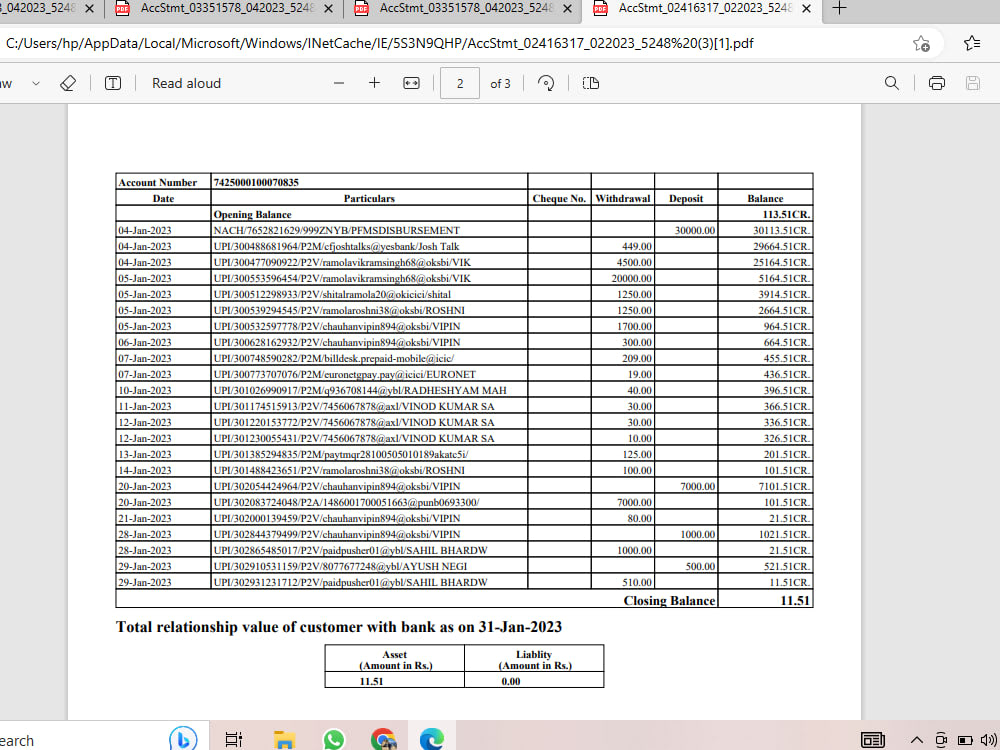
Task: Open Task View in taskbar
Action: pyautogui.click(x=234, y=739)
